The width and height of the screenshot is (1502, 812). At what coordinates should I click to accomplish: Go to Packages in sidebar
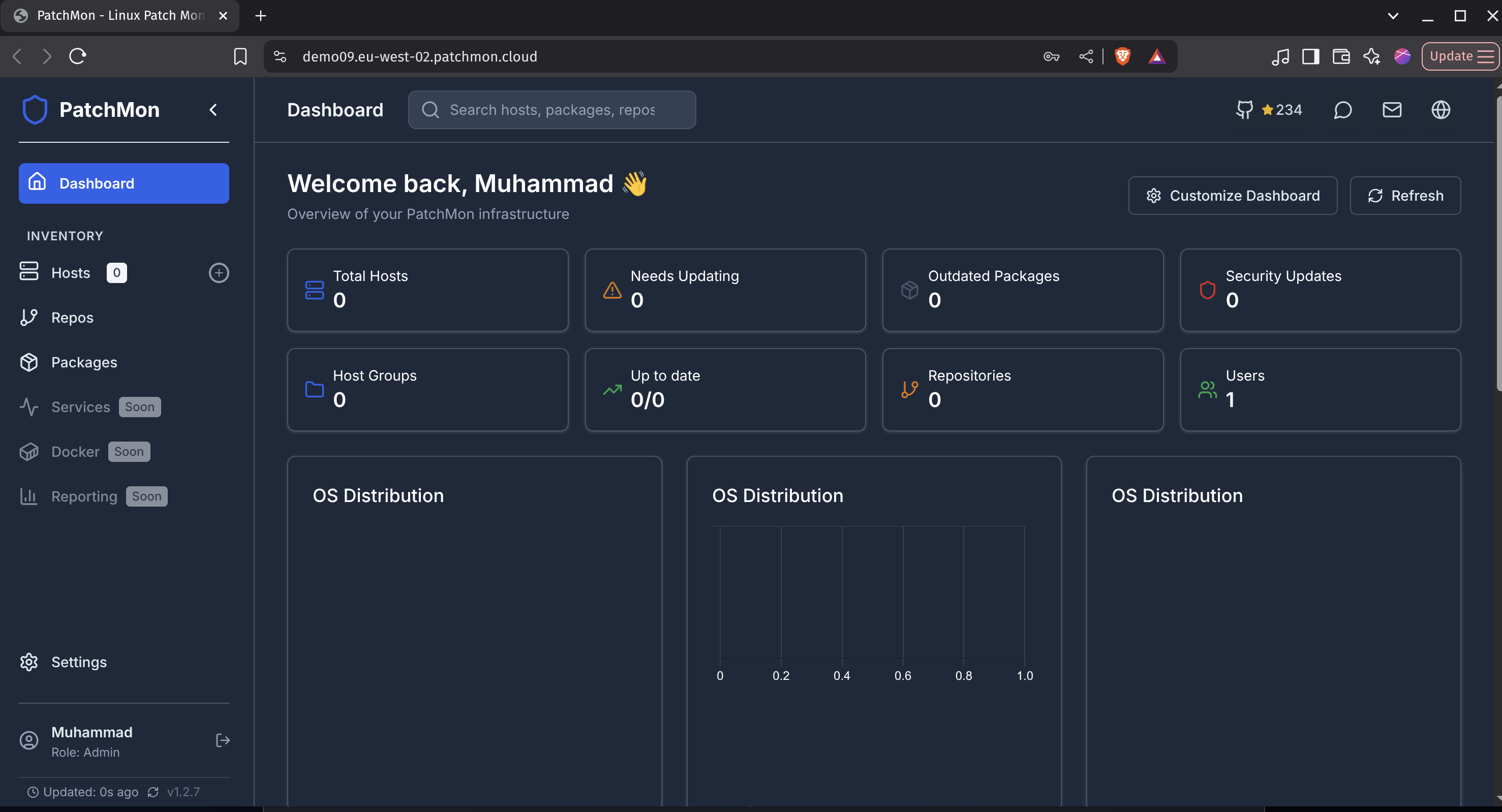[84, 362]
